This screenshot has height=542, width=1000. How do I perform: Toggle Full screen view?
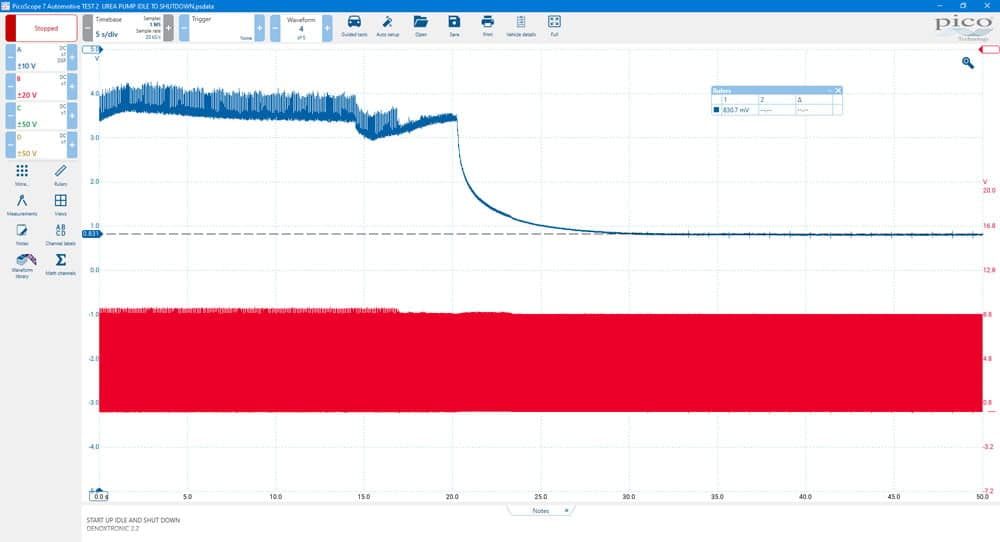(554, 26)
